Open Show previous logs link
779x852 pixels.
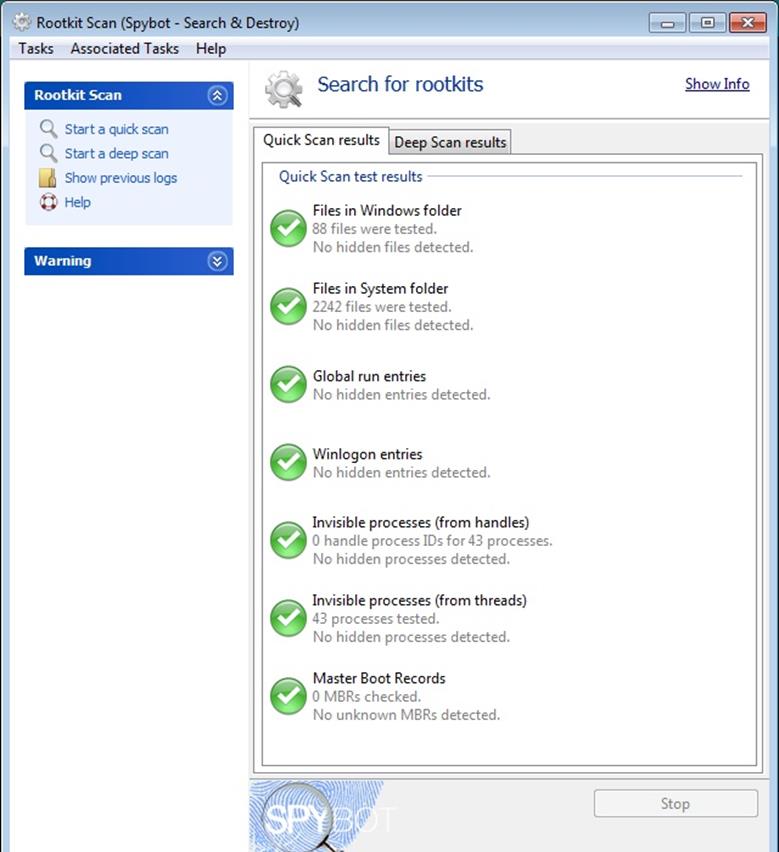click(x=121, y=178)
